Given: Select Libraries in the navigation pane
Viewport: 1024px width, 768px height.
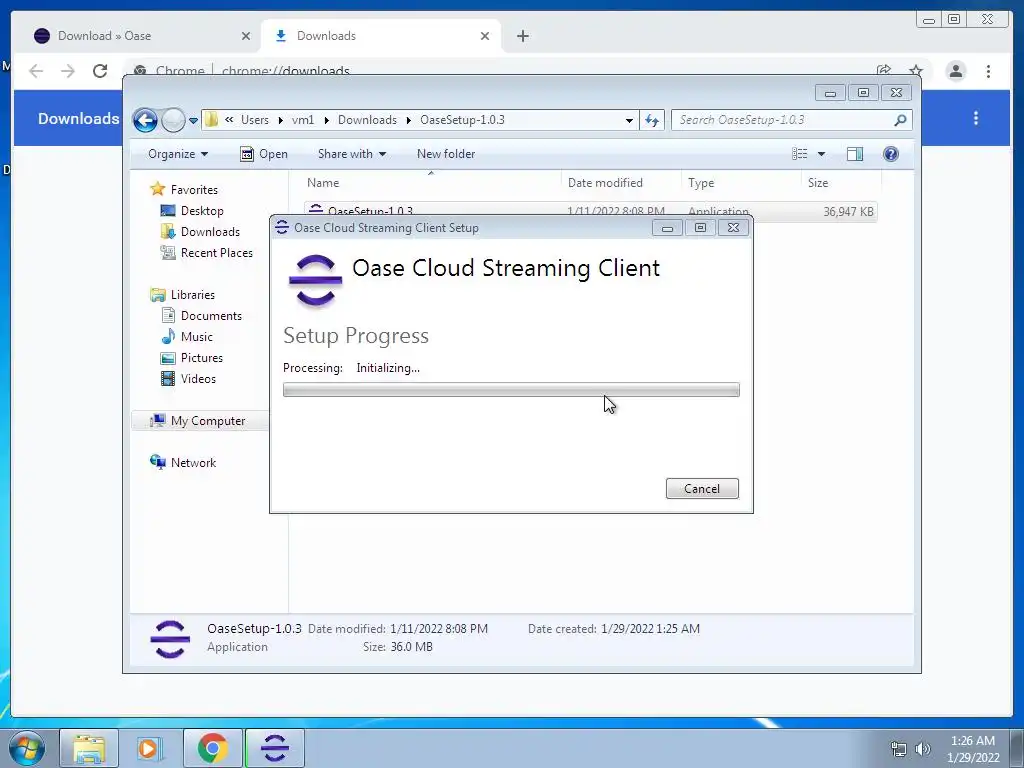Looking at the screenshot, I should click(x=193, y=295).
